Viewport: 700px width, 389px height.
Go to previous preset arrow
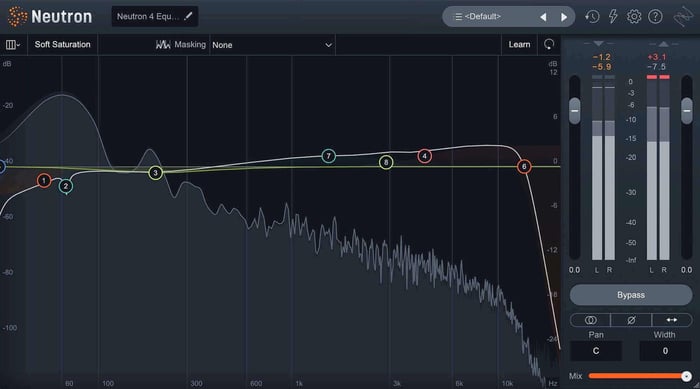point(543,17)
